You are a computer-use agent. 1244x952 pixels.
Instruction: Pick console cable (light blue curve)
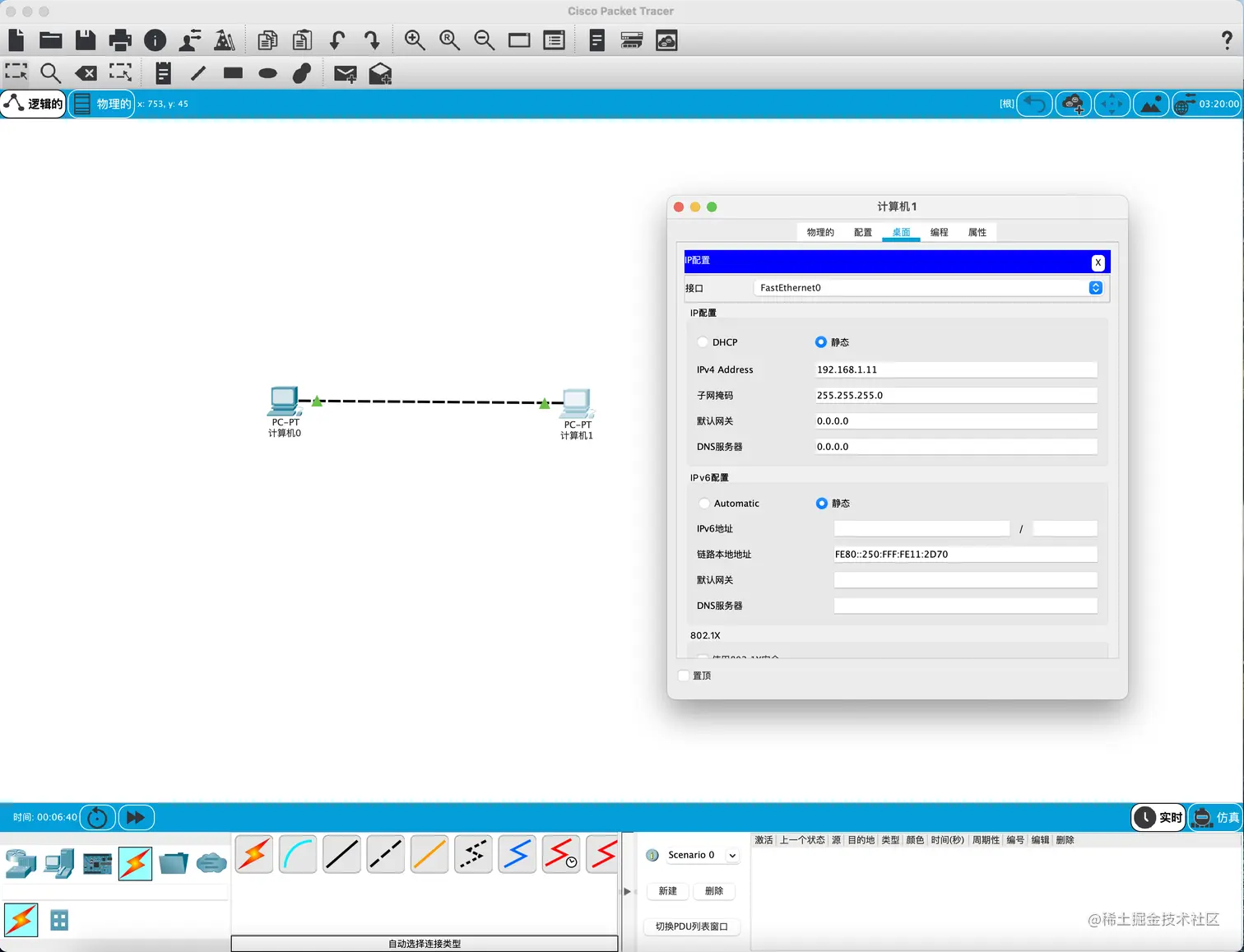tap(298, 854)
